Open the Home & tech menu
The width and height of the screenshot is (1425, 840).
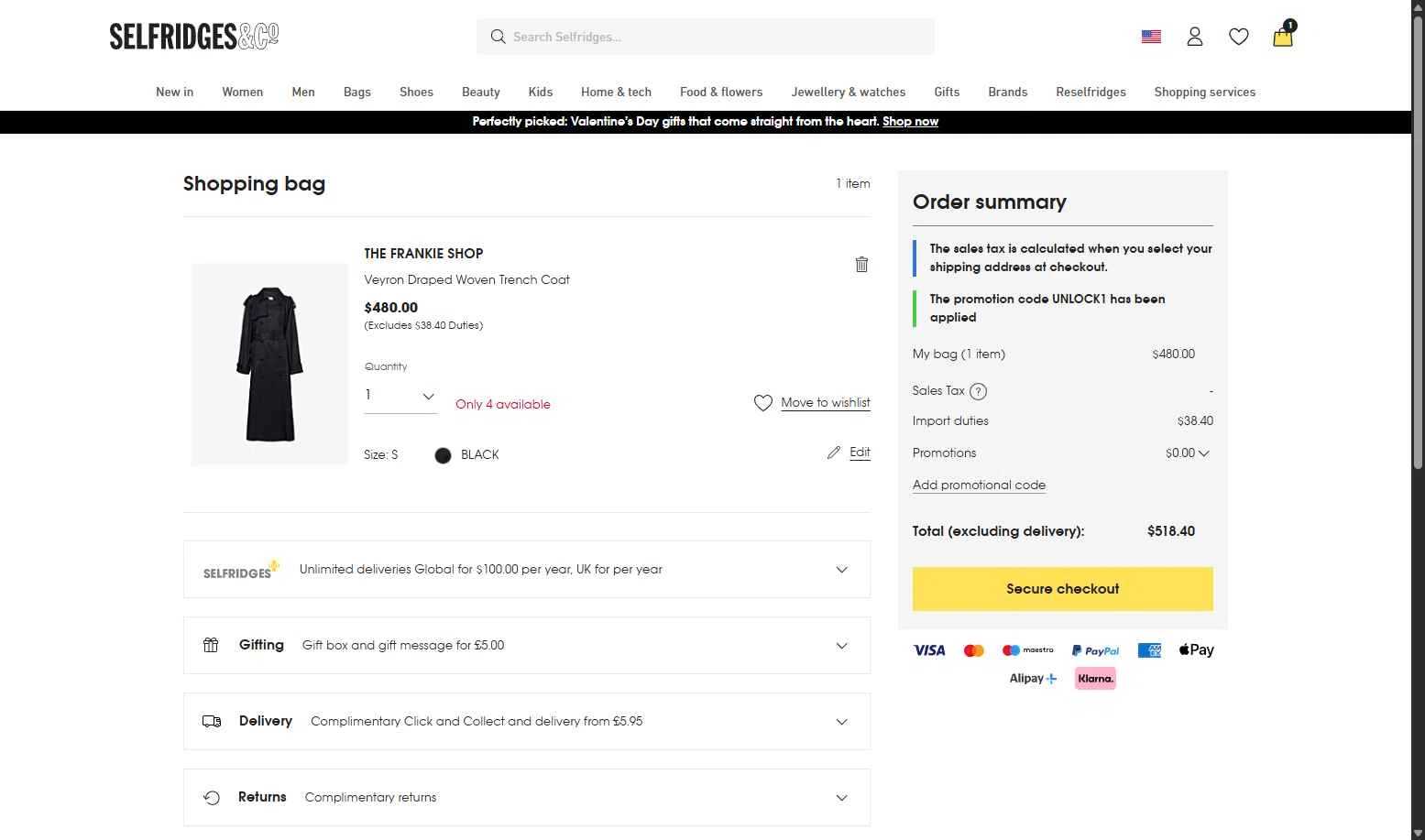(616, 92)
